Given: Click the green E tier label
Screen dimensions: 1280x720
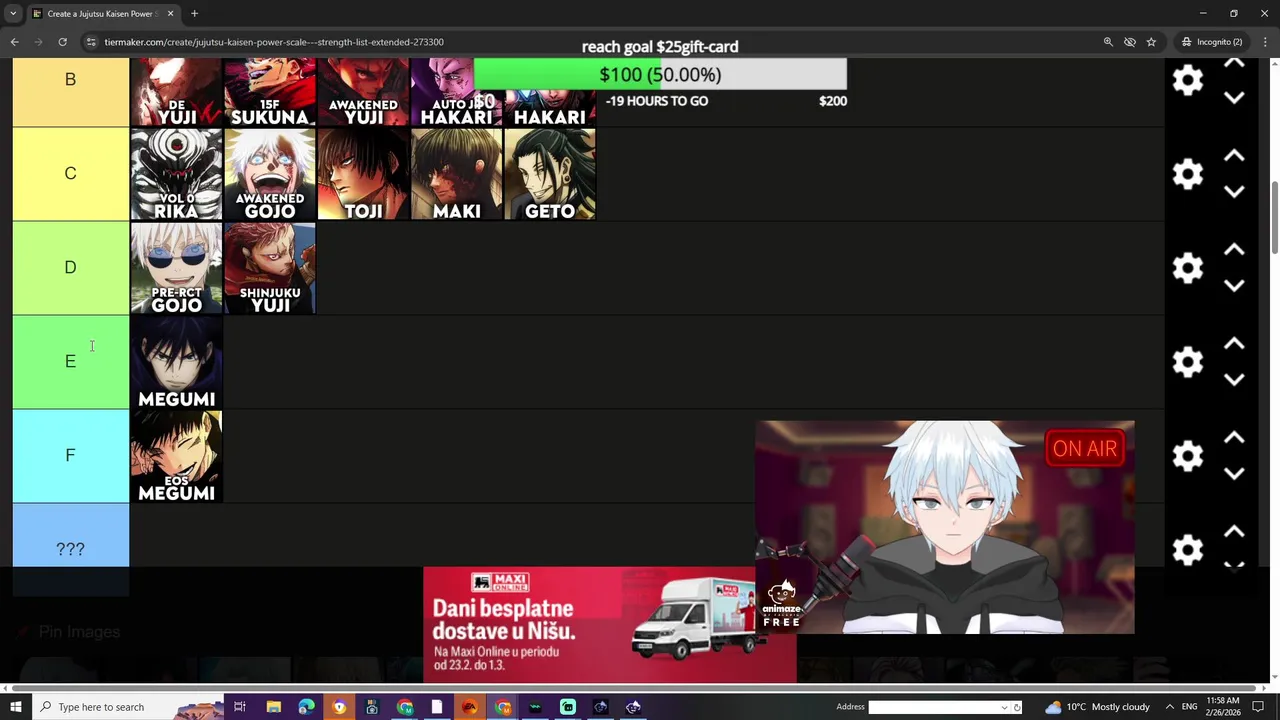Looking at the screenshot, I should [x=70, y=362].
